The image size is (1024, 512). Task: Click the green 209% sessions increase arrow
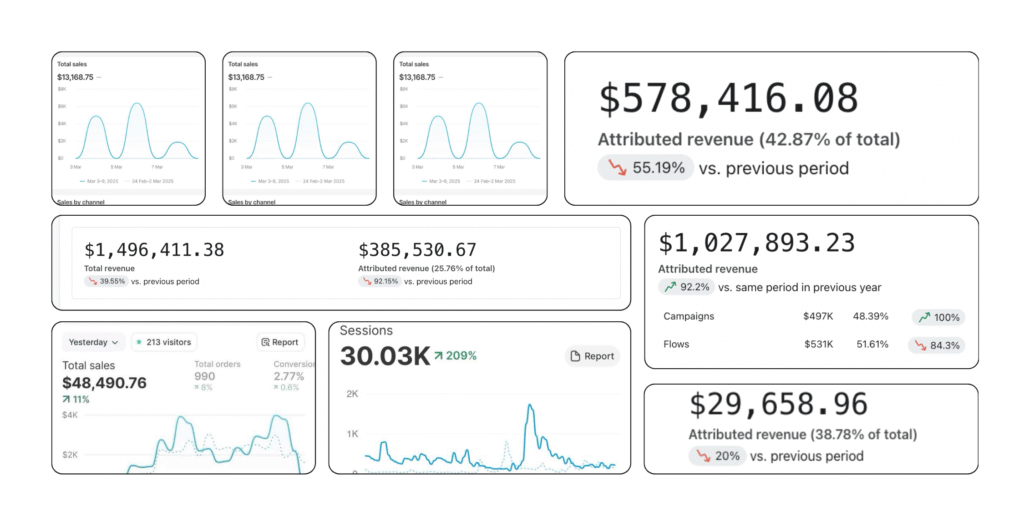pyautogui.click(x=438, y=356)
